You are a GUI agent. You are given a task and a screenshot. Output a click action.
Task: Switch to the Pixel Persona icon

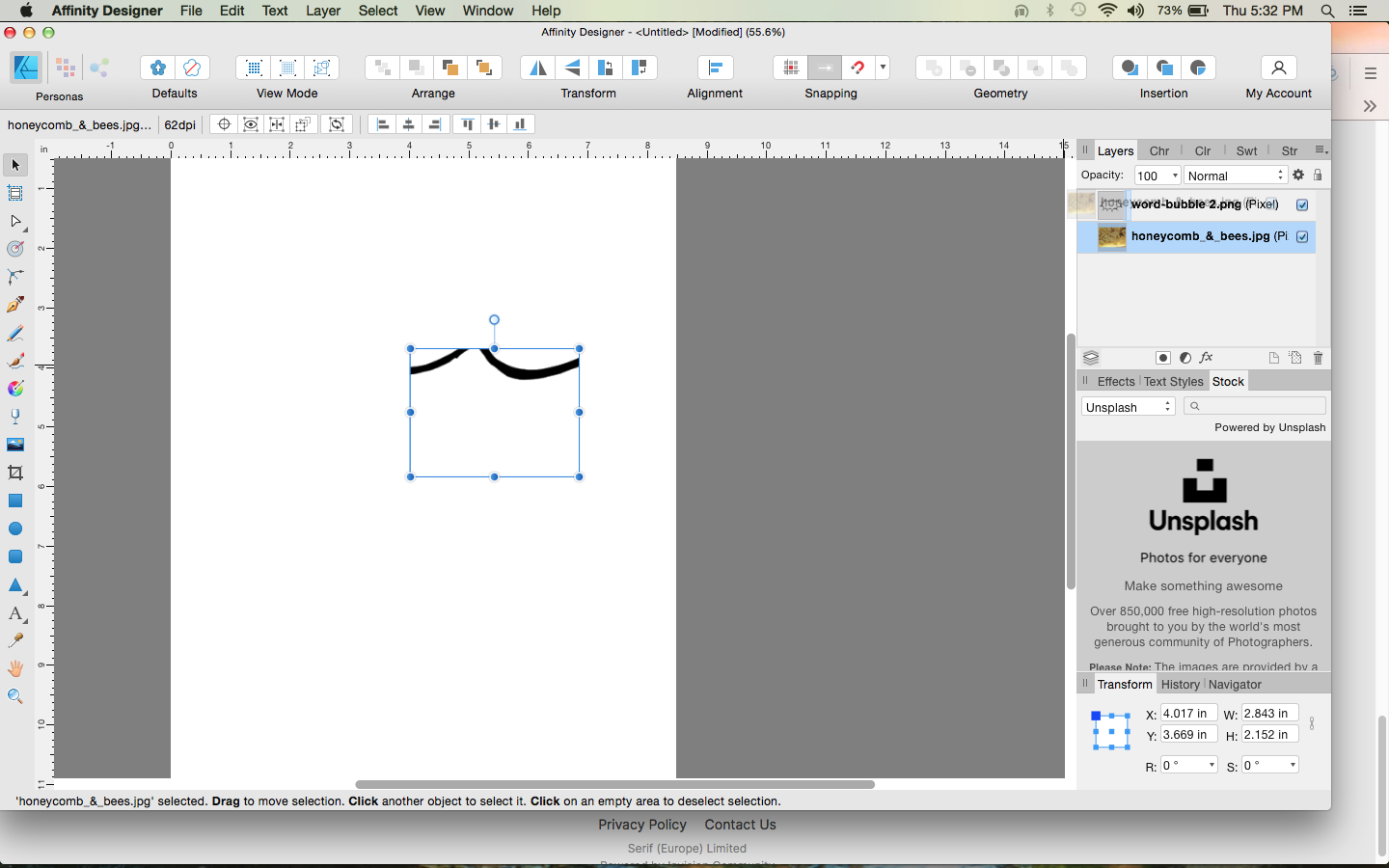[x=65, y=68]
